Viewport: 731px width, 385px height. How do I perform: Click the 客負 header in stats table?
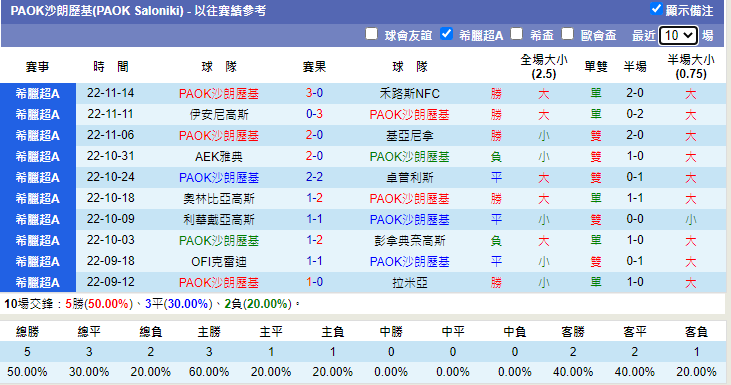(696, 332)
